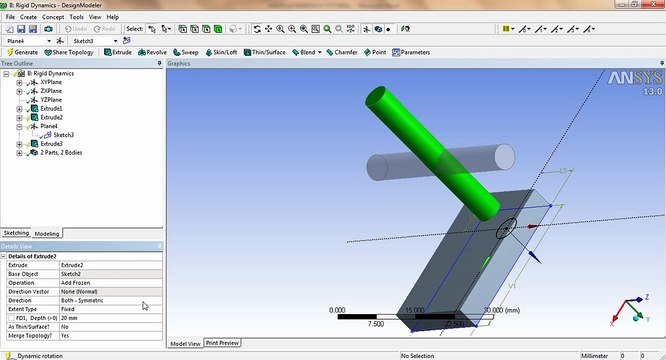The width and height of the screenshot is (666, 360).
Task: Switch to the Print Preview tab
Action: tap(222, 343)
